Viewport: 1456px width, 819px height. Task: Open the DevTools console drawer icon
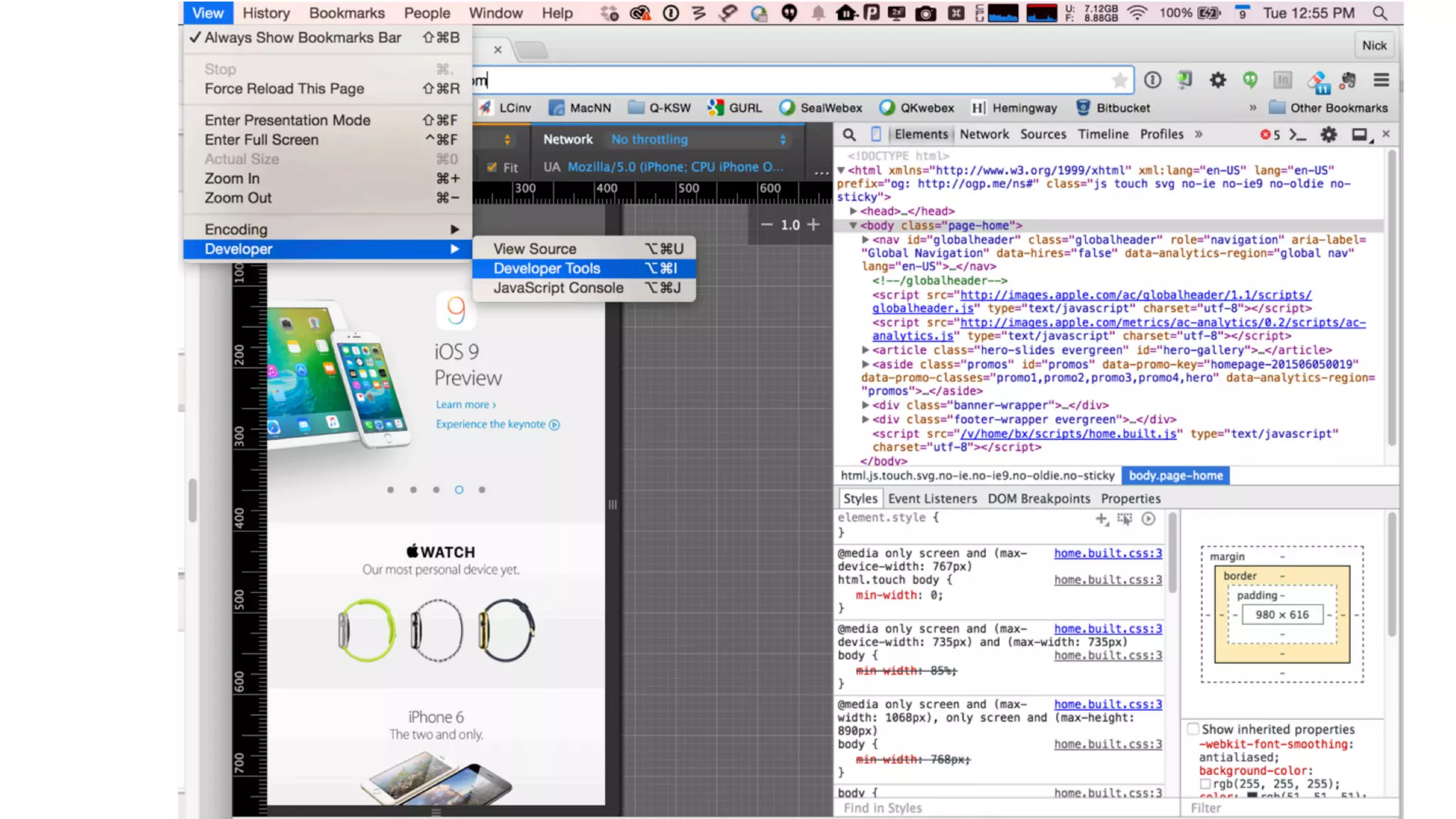click(x=1298, y=134)
